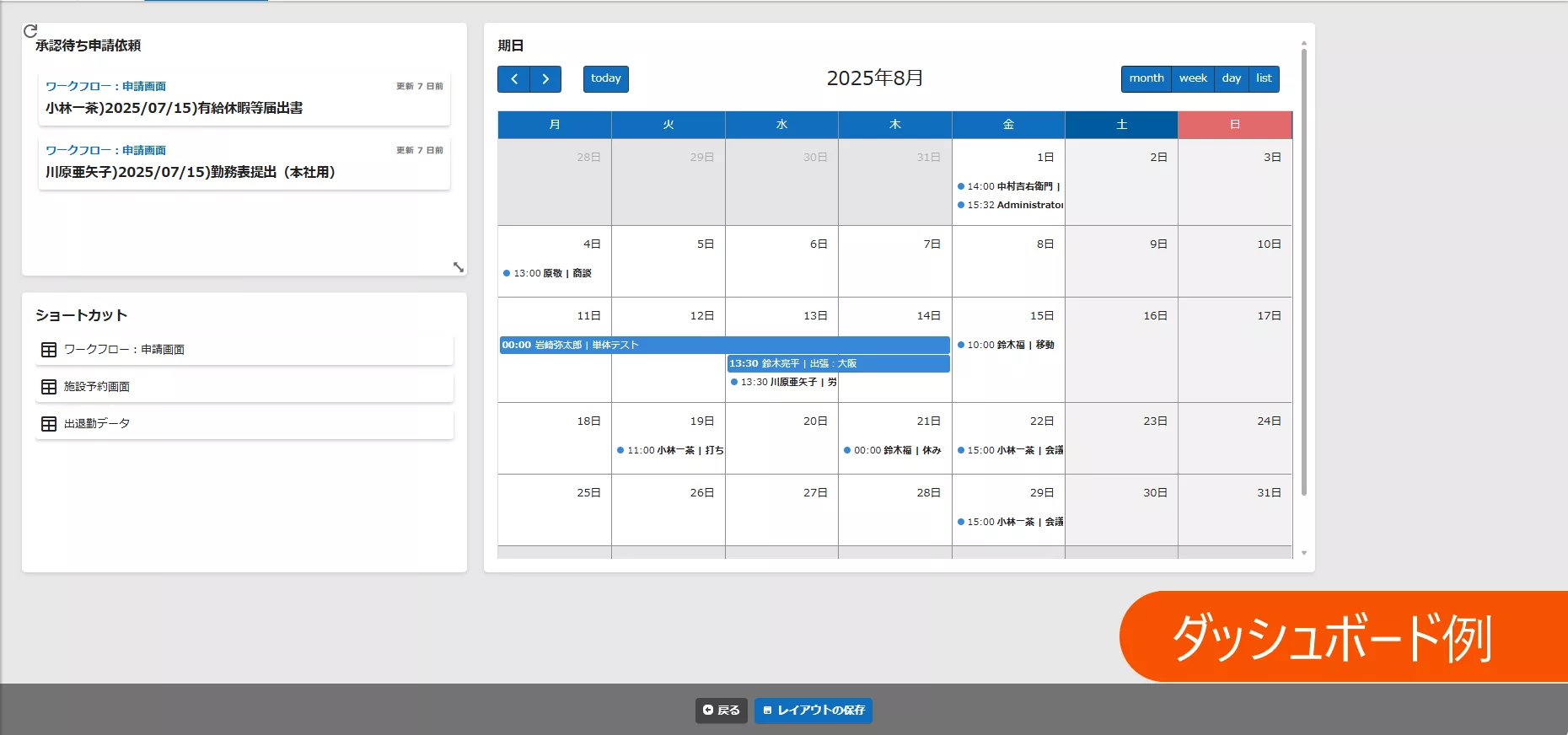
Task: Click 承認待ち申請依頼 panel title
Action: point(88,46)
